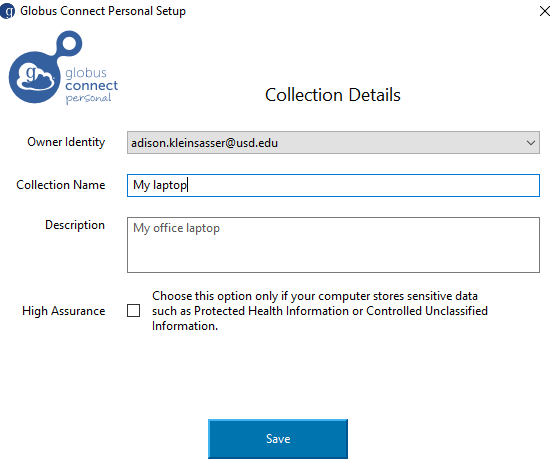The height and width of the screenshot is (466, 556).
Task: Expand the Owner Identity dropdown arrow
Action: (x=530, y=143)
